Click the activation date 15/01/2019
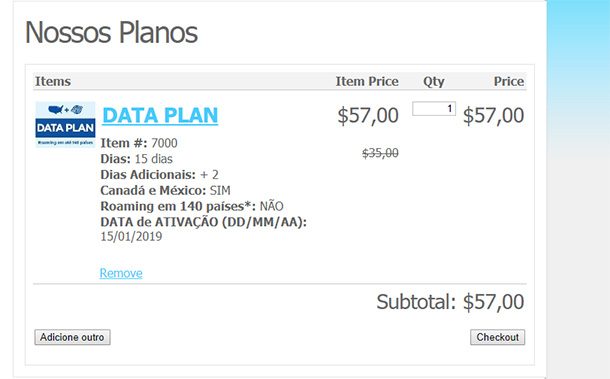The image size is (610, 379). pyautogui.click(x=131, y=237)
